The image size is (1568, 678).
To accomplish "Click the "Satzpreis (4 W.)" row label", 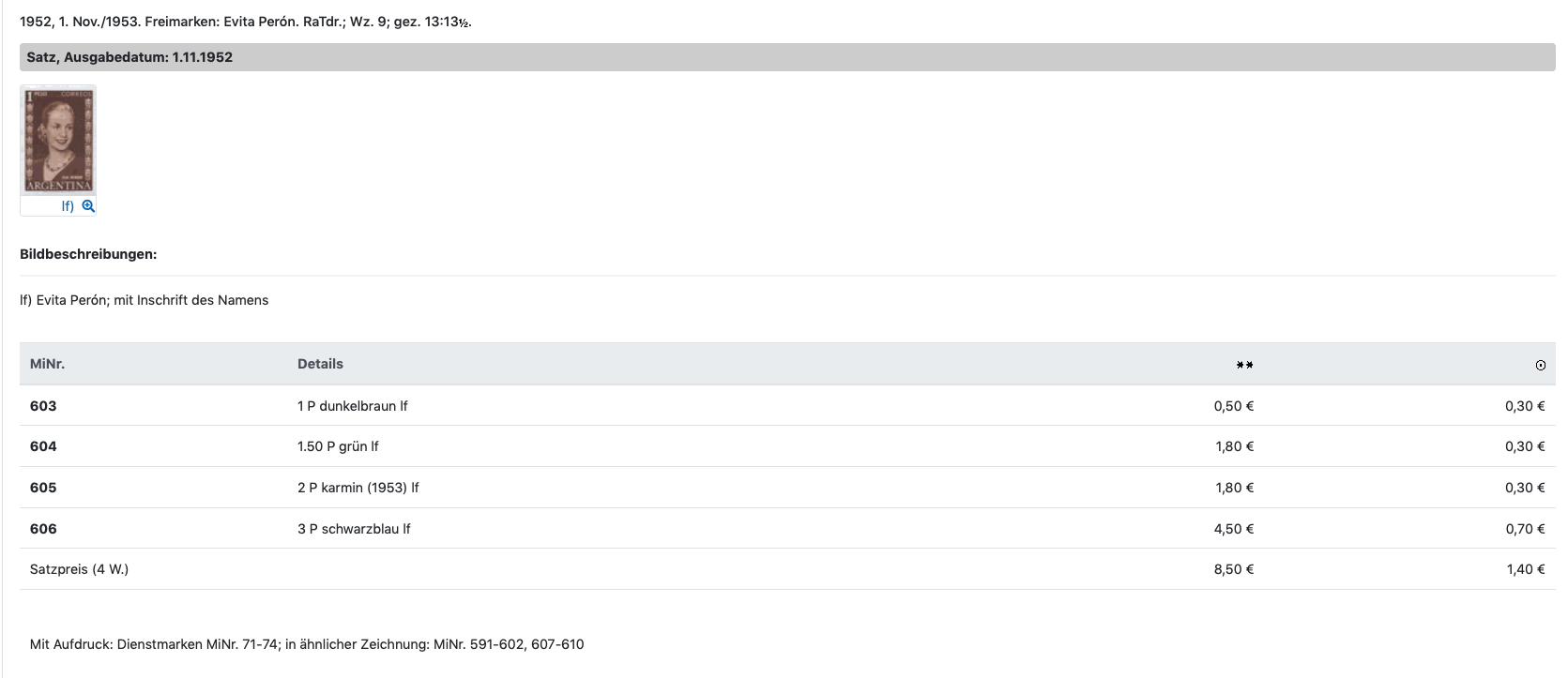I will click(x=79, y=569).
